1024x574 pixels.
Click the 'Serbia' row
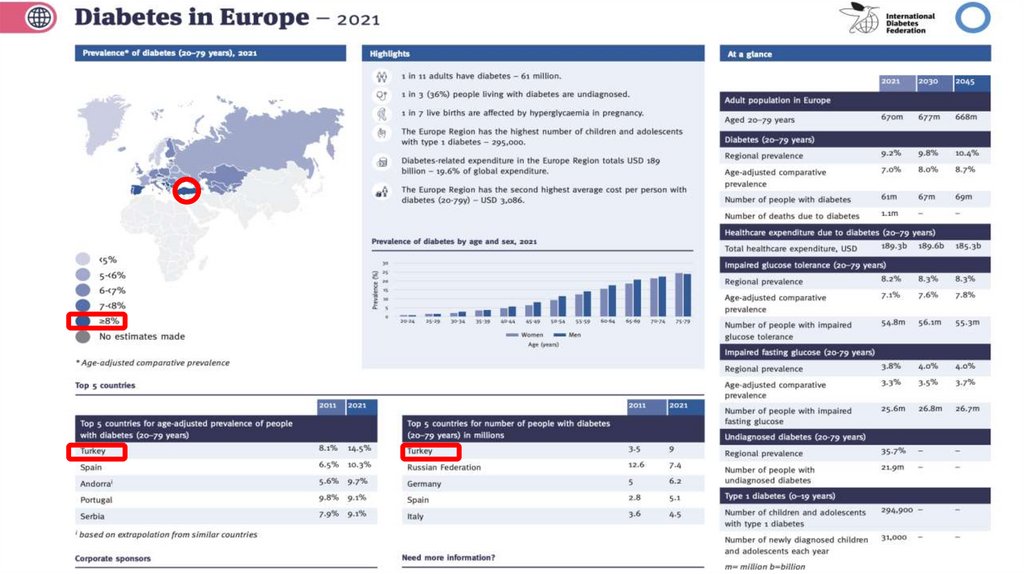(226, 516)
